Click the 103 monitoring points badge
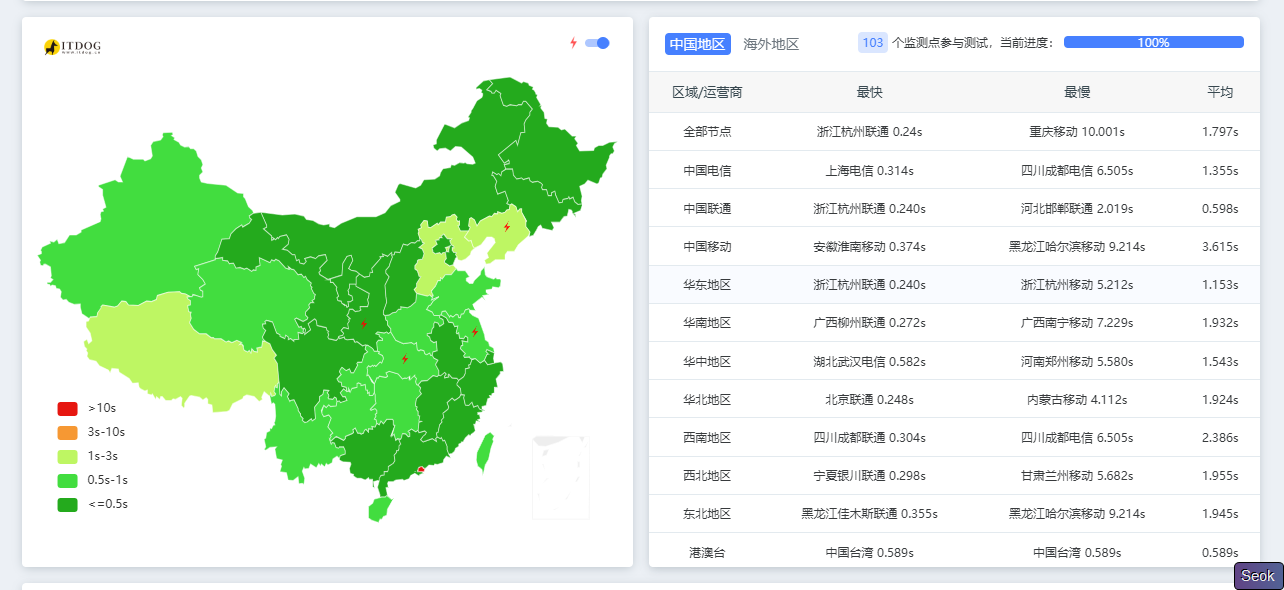The height and width of the screenshot is (590, 1284). (x=872, y=43)
